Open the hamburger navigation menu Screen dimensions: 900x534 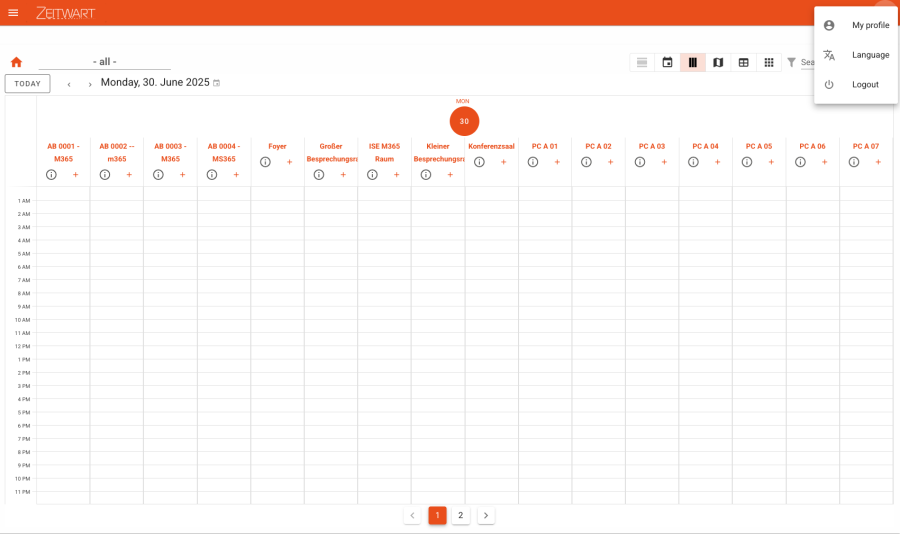[x=13, y=13]
